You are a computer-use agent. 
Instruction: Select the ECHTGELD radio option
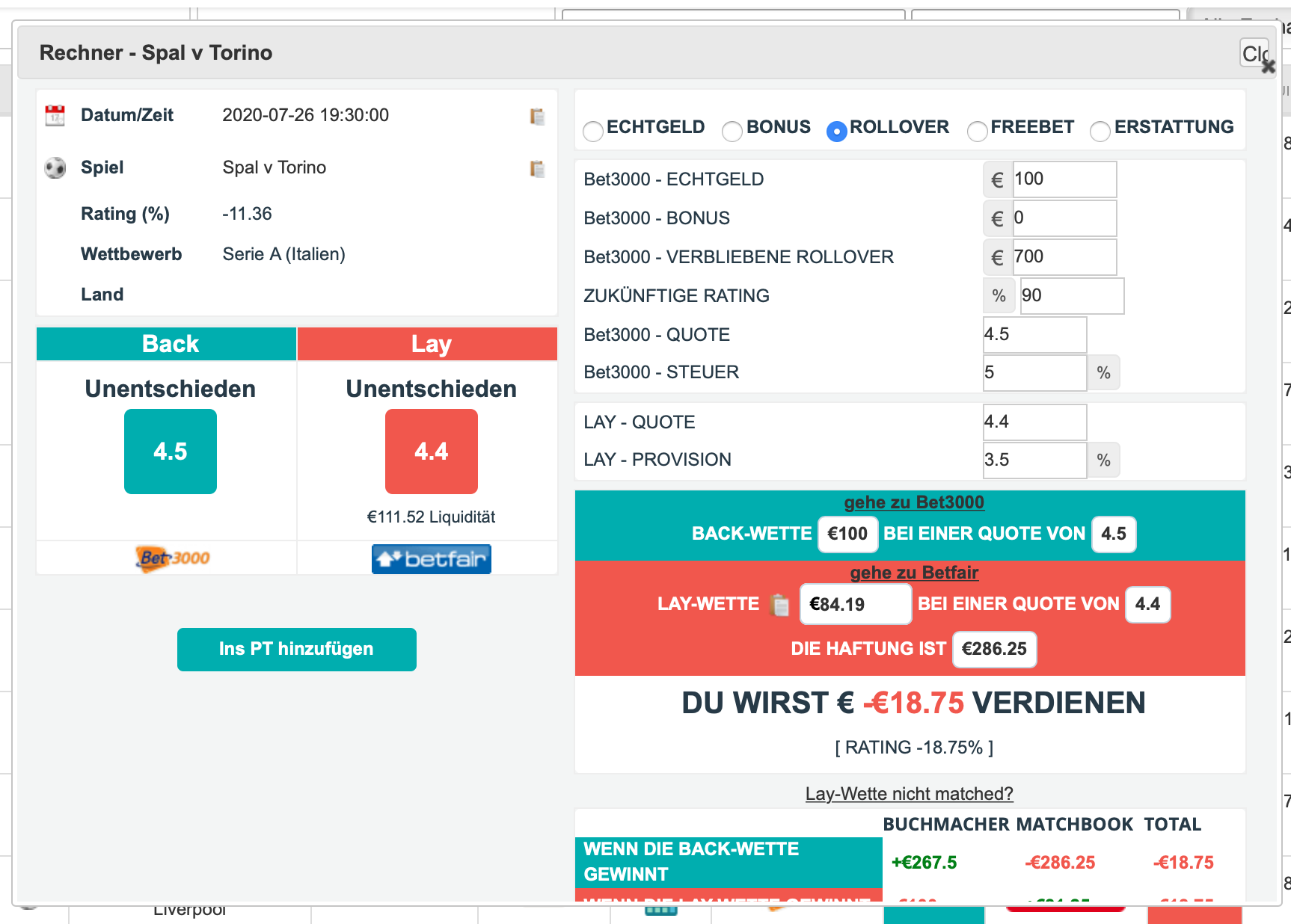(593, 132)
